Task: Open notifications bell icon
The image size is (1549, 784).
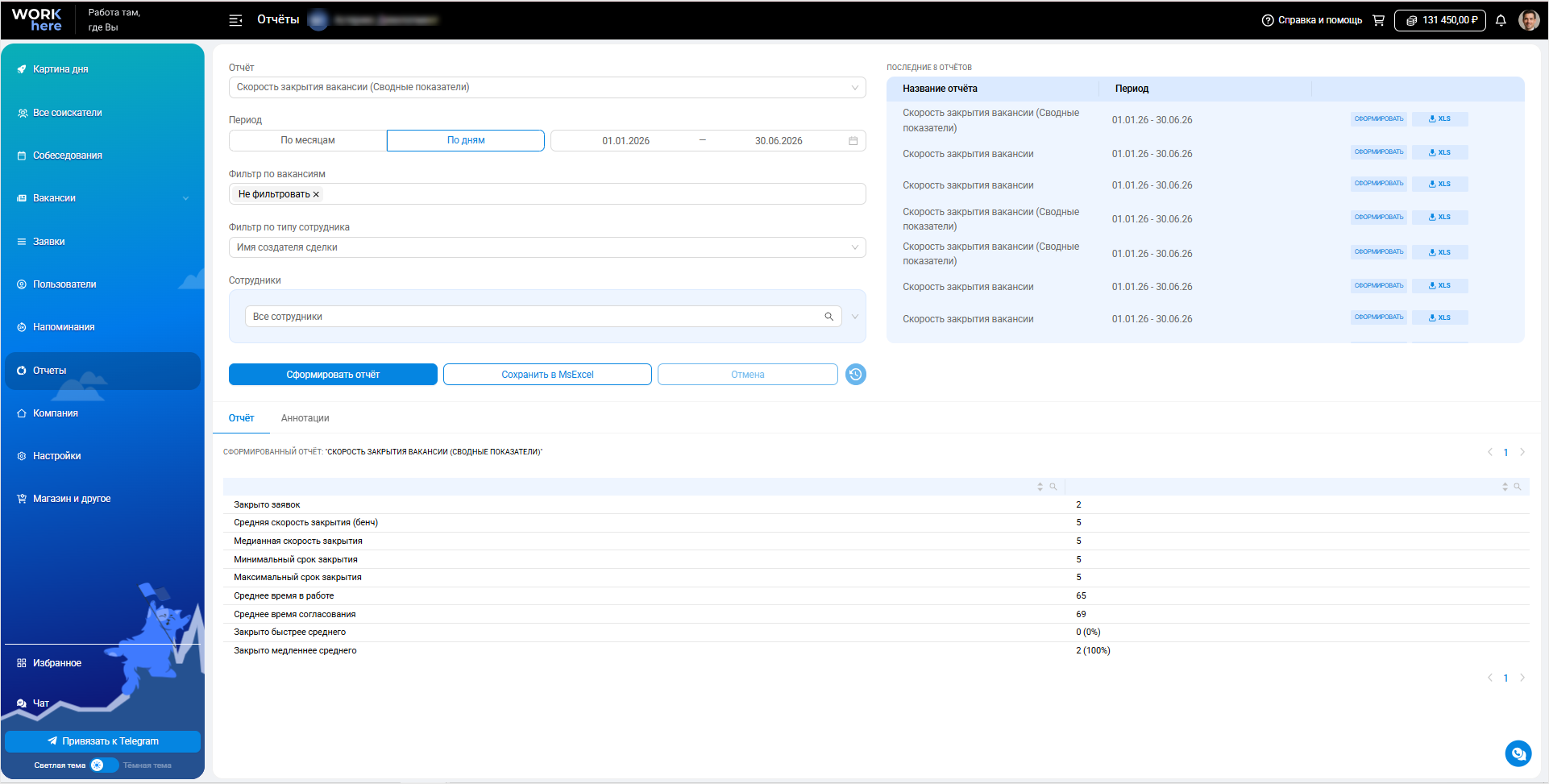Action: point(1501,20)
